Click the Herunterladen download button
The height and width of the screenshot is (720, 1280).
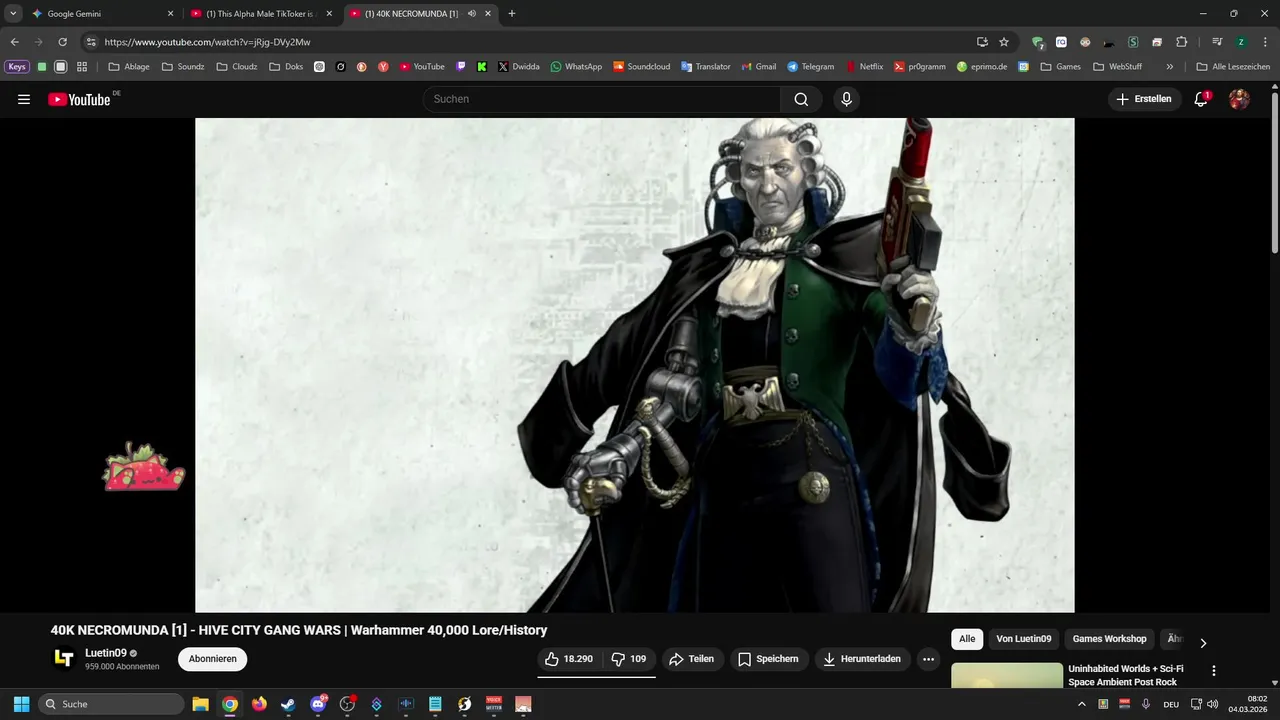(862, 659)
